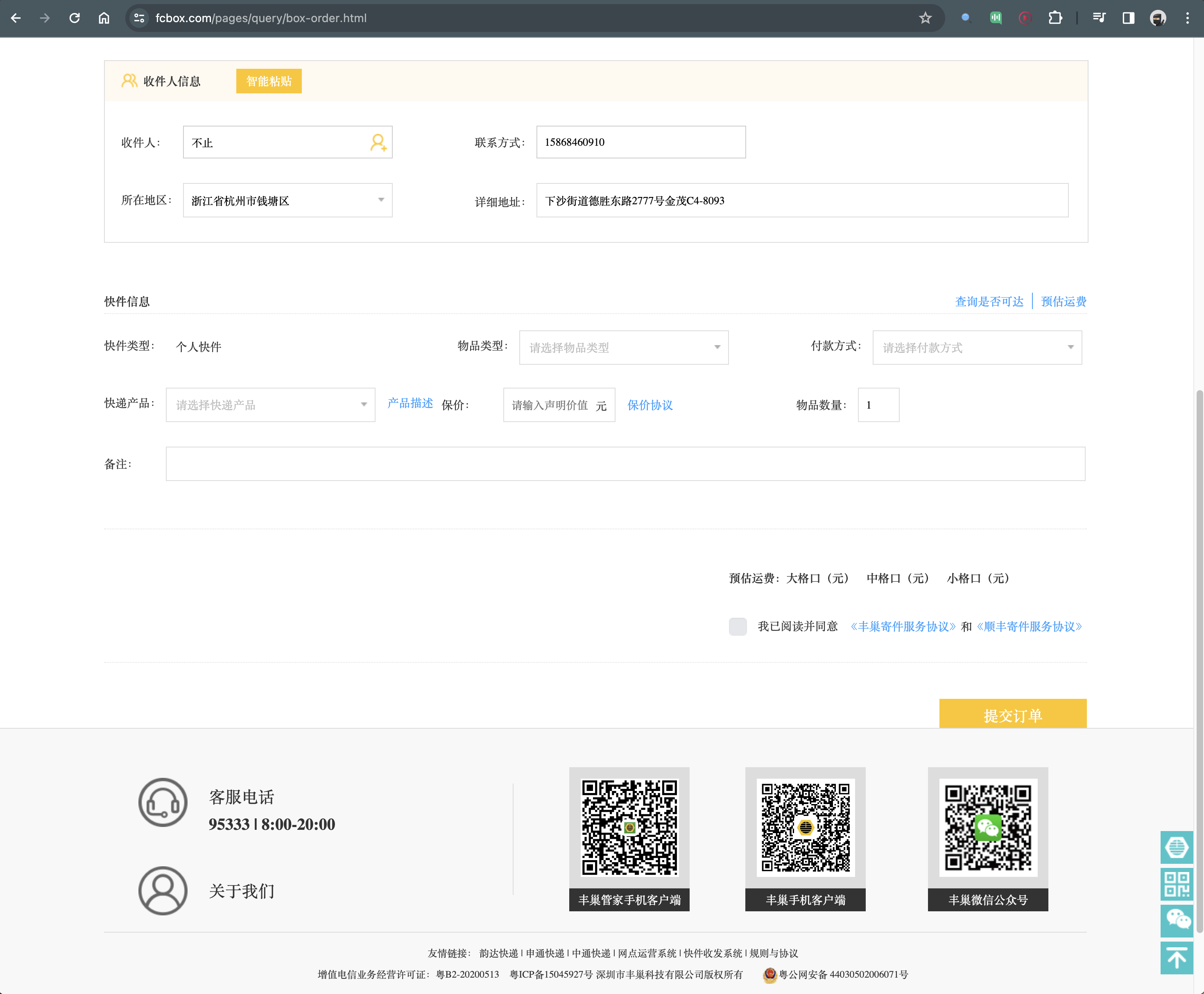Reload the current page
This screenshot has width=1204, height=994.
point(75,18)
